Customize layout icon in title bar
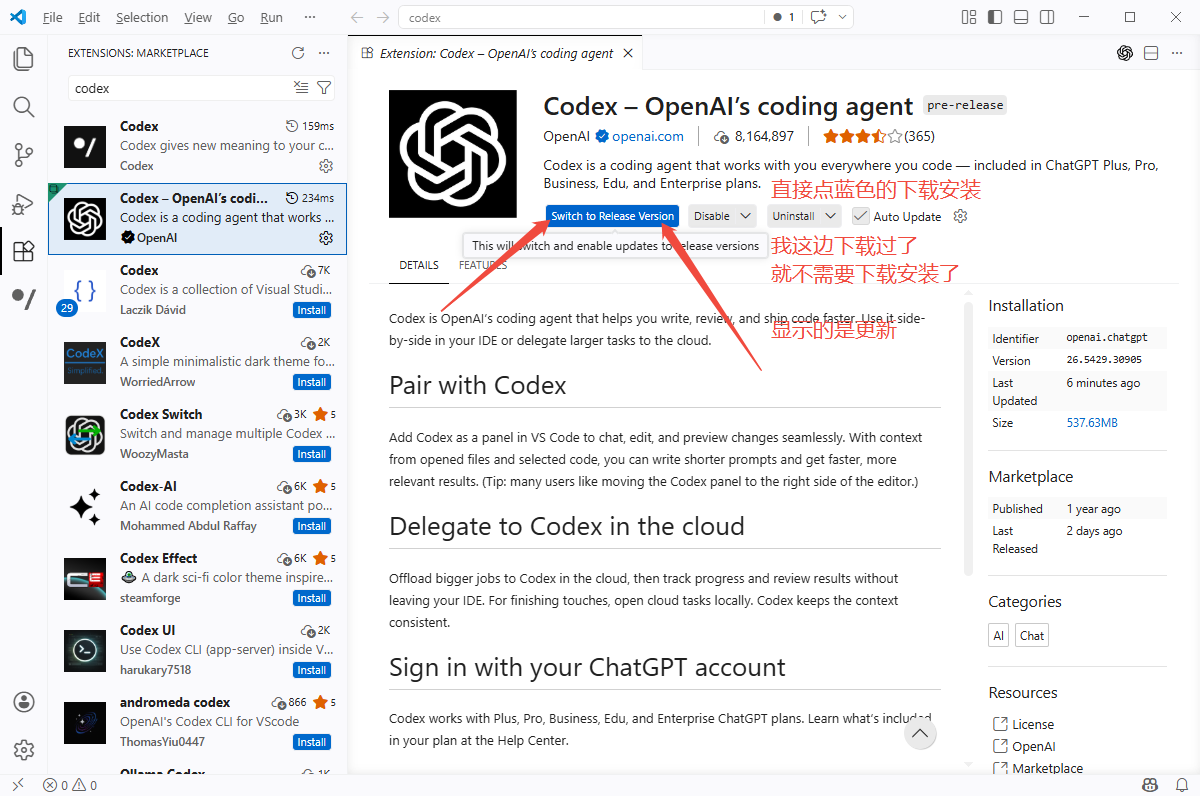The height and width of the screenshot is (796, 1200). [x=969, y=17]
